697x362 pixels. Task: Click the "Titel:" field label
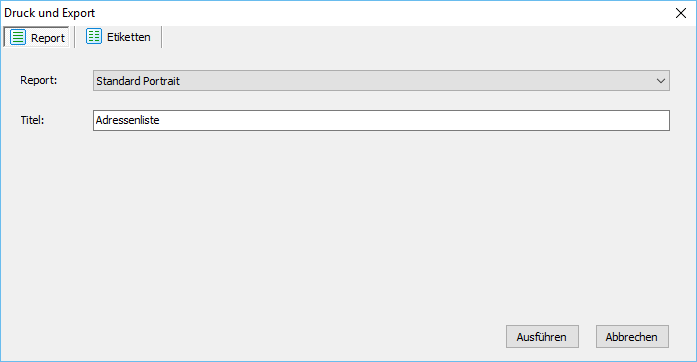pos(32,120)
